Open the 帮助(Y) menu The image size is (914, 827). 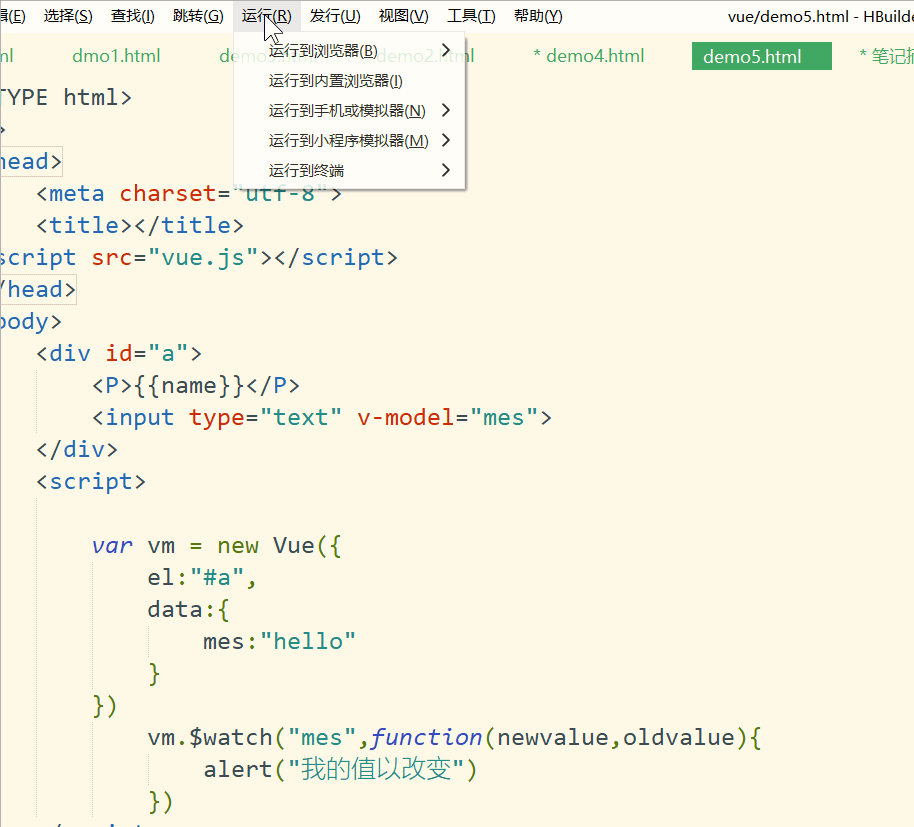click(538, 16)
